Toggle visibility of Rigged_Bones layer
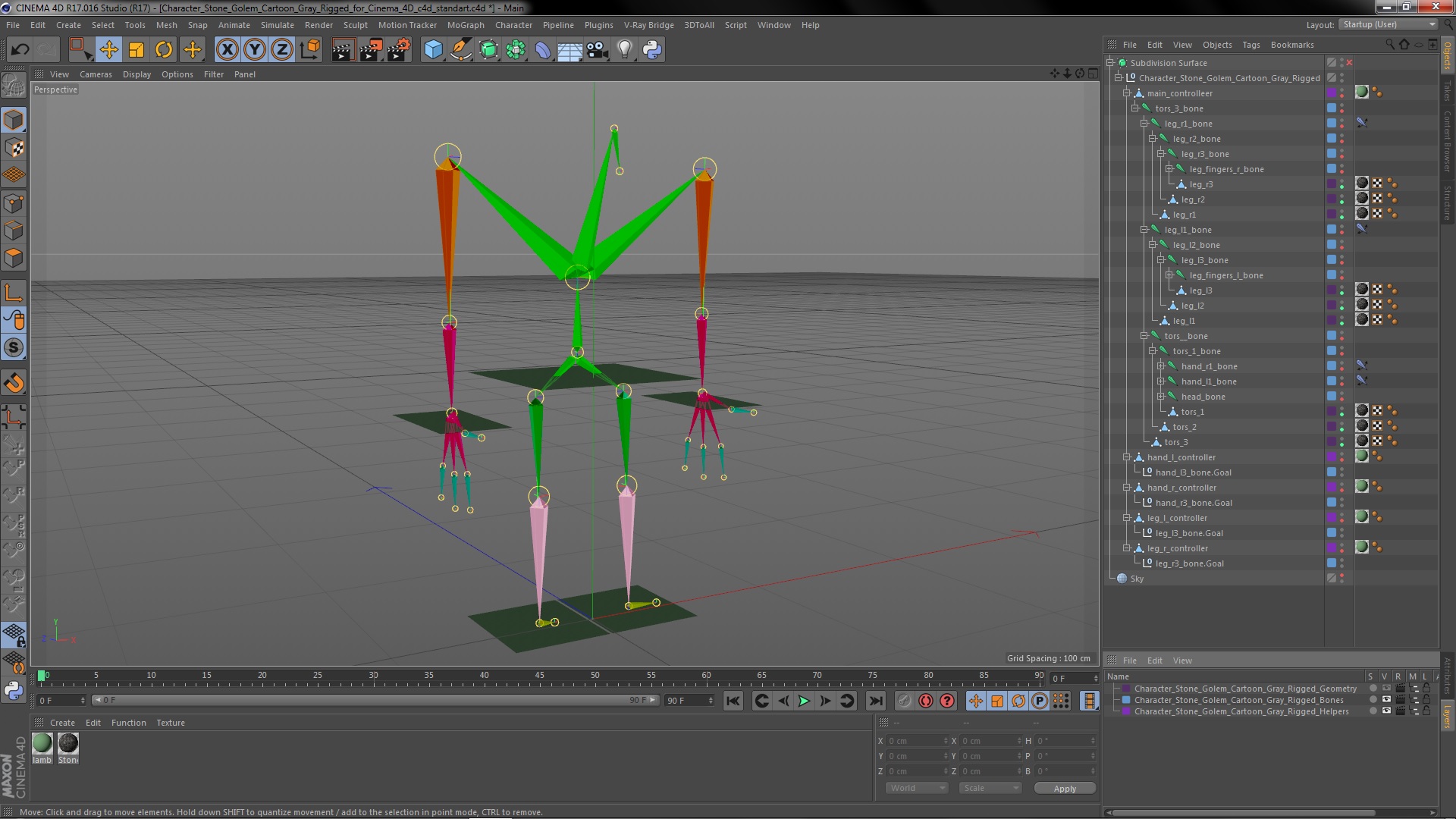The width and height of the screenshot is (1456, 819). (1386, 700)
